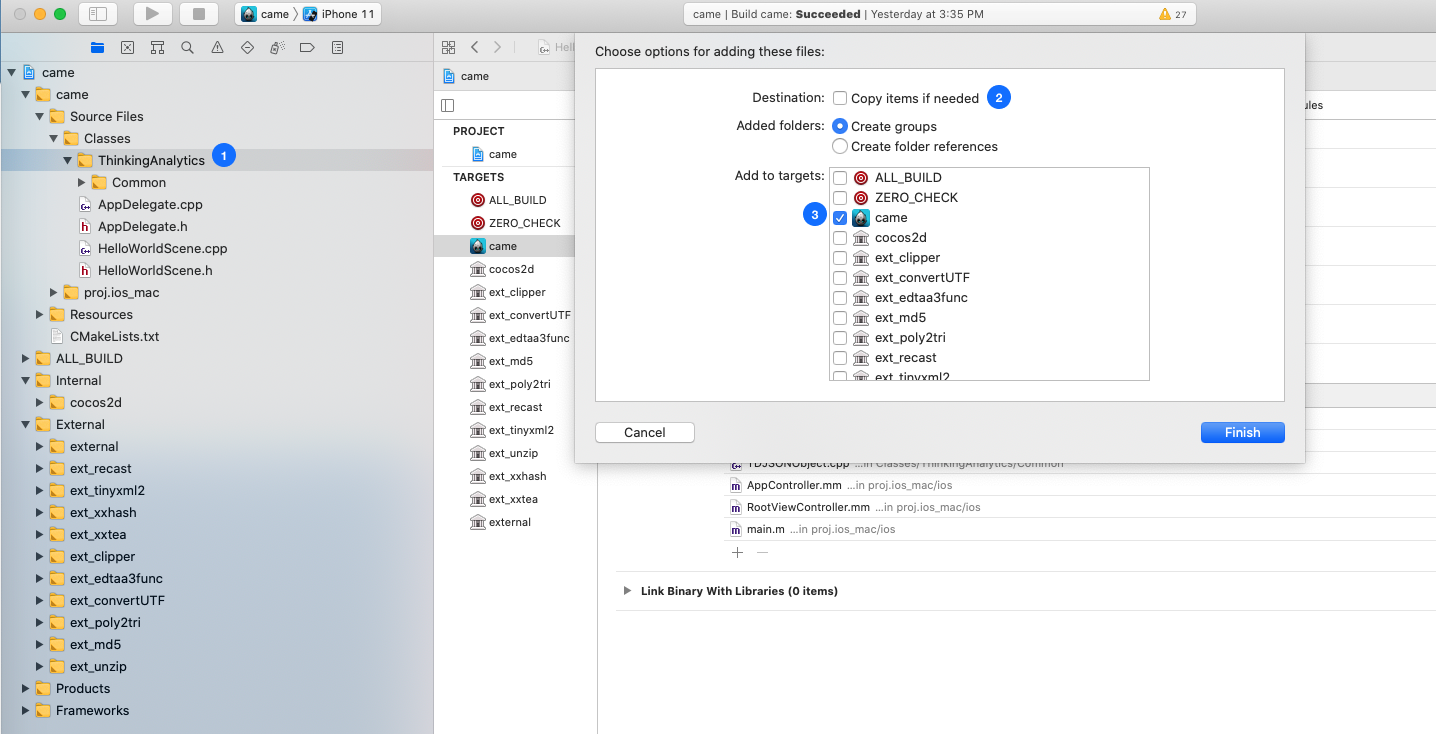Expand Link Binary With Libraries section

pyautogui.click(x=627, y=591)
